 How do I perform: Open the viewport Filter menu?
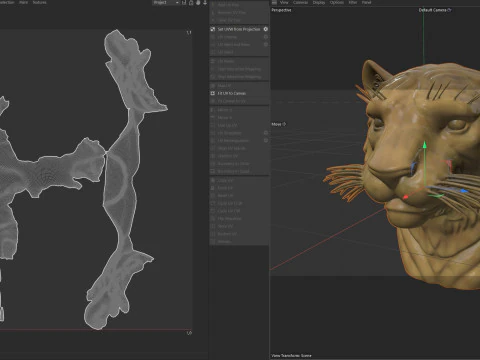[353, 3]
